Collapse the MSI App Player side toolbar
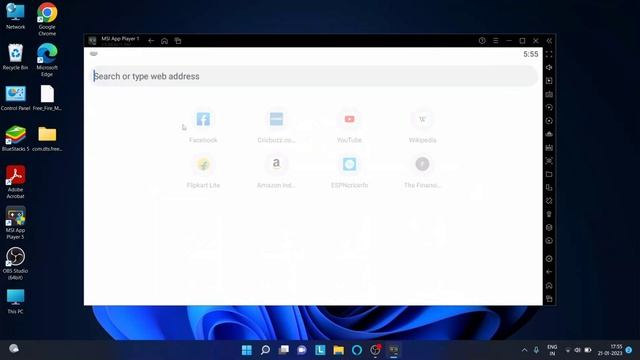640x360 pixels. pyautogui.click(x=549, y=41)
